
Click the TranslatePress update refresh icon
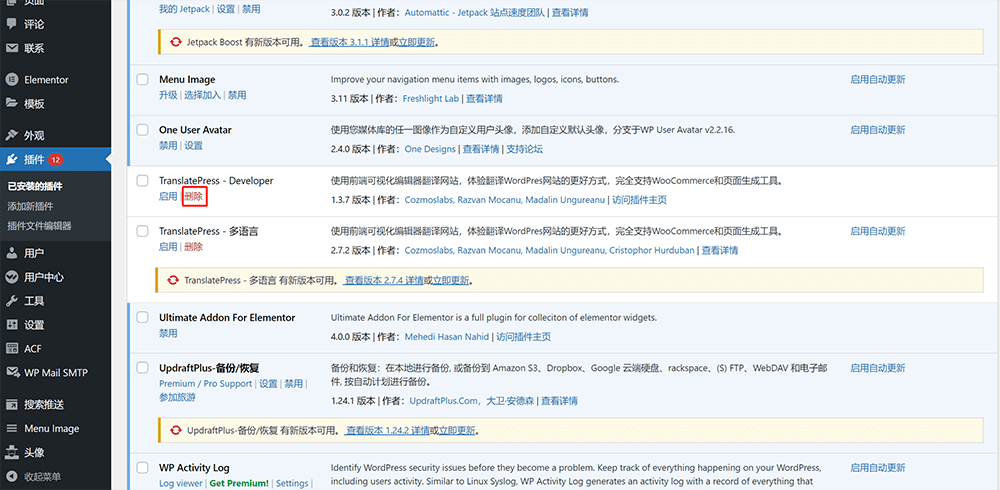173,280
